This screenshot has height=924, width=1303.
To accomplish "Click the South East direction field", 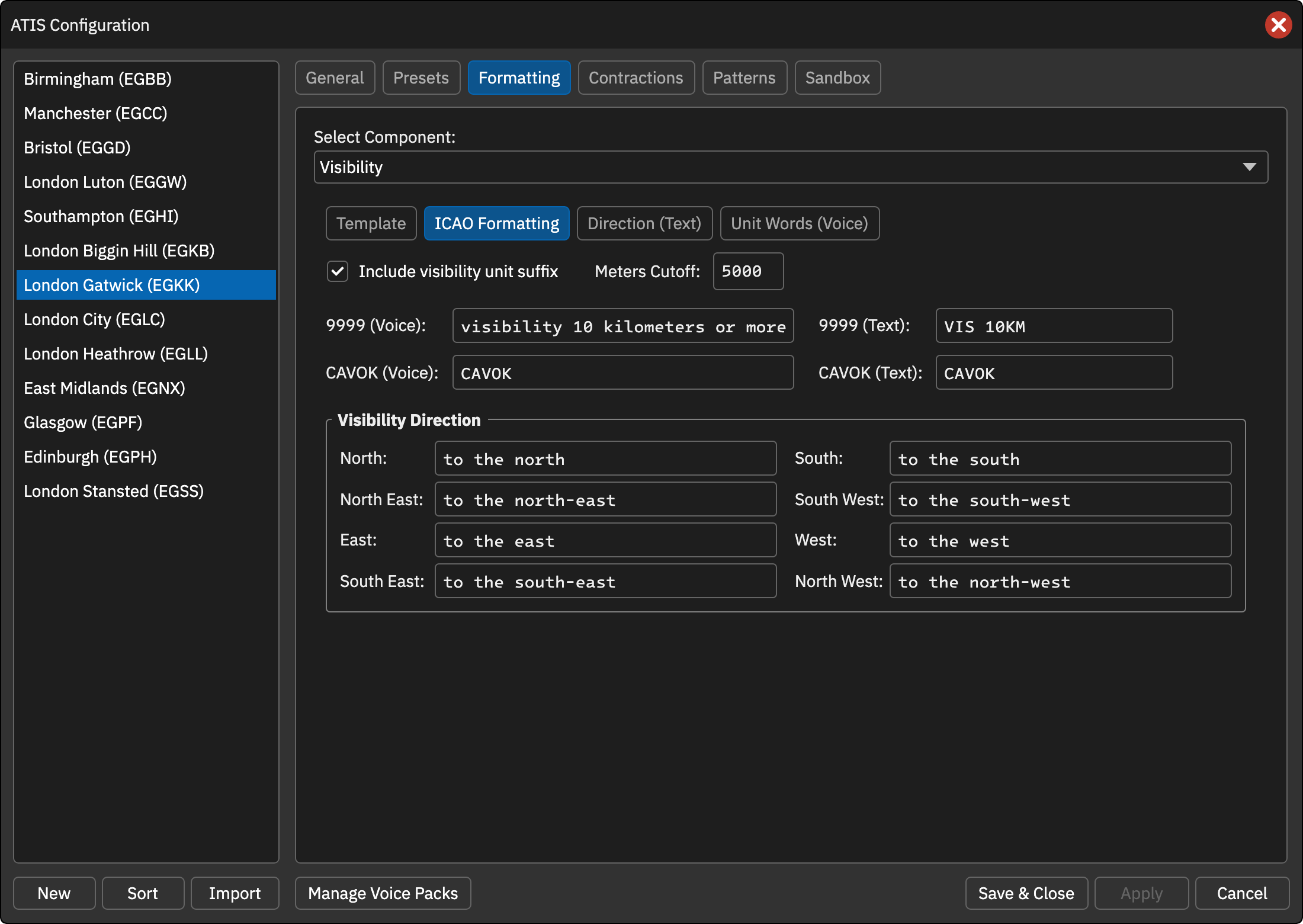I will pyautogui.click(x=605, y=581).
